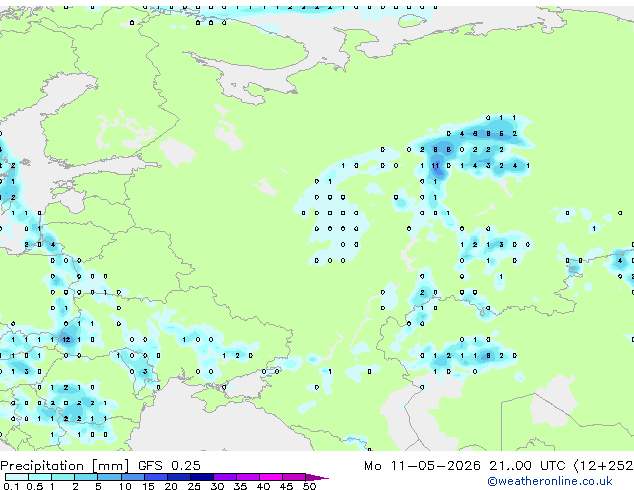The height and width of the screenshot is (490, 634).
Task: Click the 1–2 mm legend color segment
Action: [63, 477]
